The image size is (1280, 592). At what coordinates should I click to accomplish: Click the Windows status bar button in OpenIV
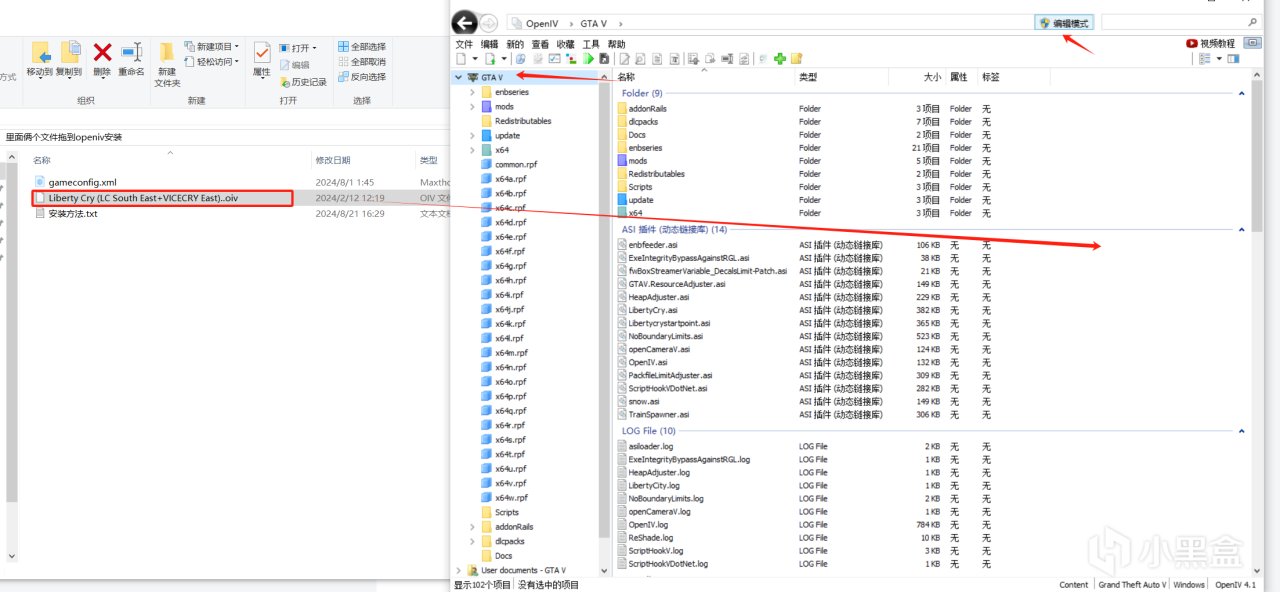pos(1189,585)
